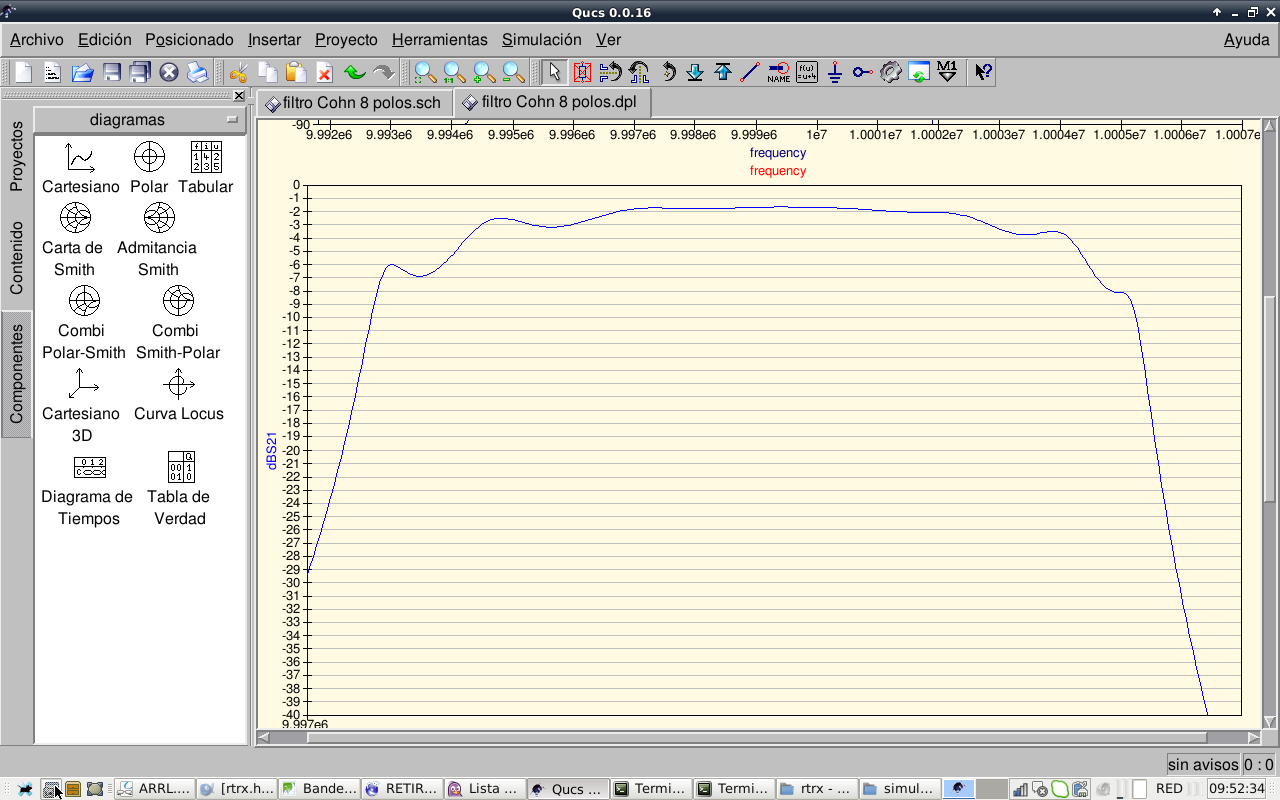Switch to Terminal window in taskbar
Image resolution: width=1280 pixels, height=800 pixels.
tap(650, 789)
